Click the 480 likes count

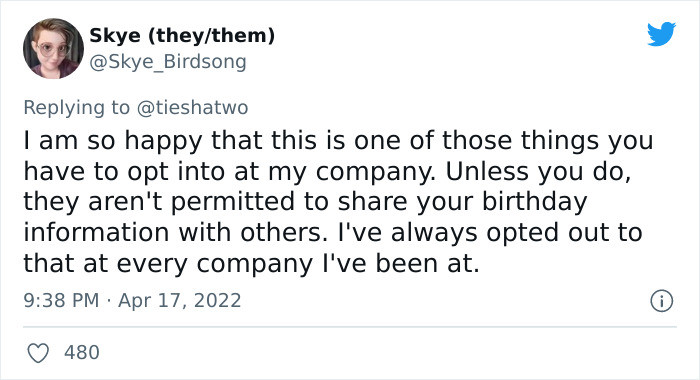click(82, 352)
